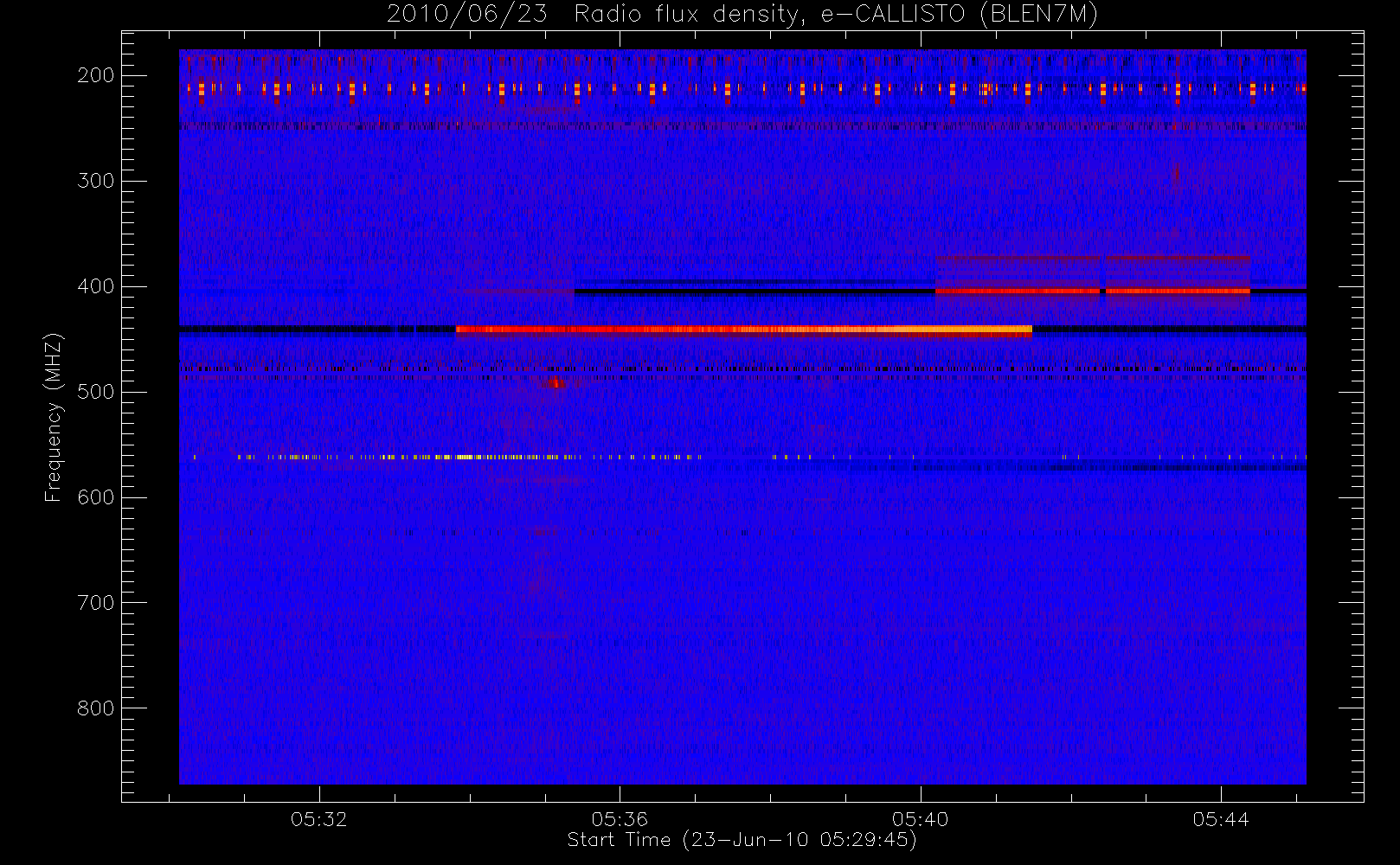The width and height of the screenshot is (1400, 865).
Task: Select the 200 frequency tick label
Action: [96, 75]
